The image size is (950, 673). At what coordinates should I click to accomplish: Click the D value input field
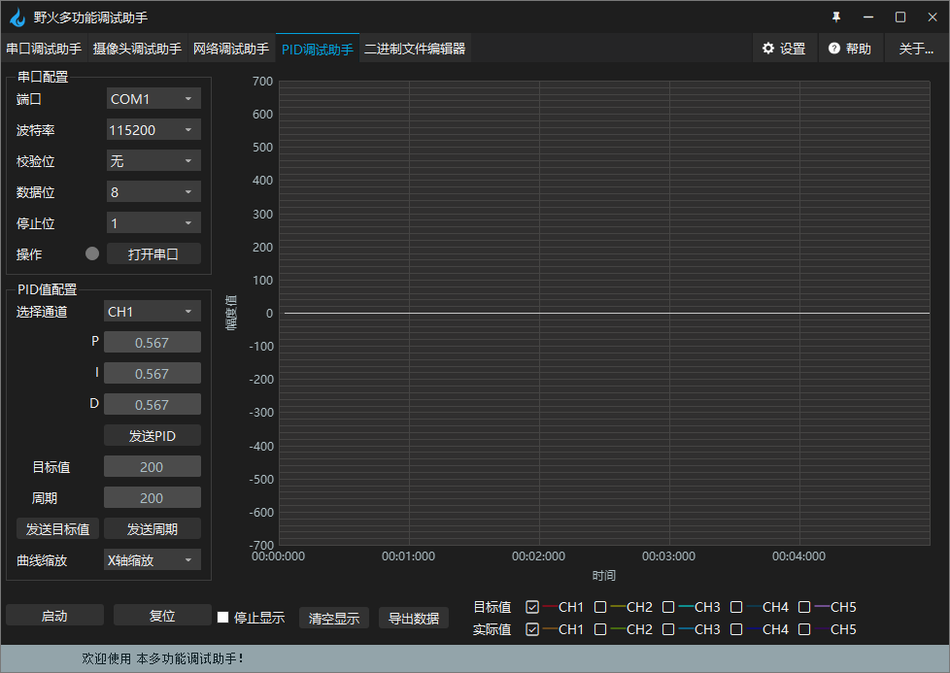pyautogui.click(x=152, y=404)
